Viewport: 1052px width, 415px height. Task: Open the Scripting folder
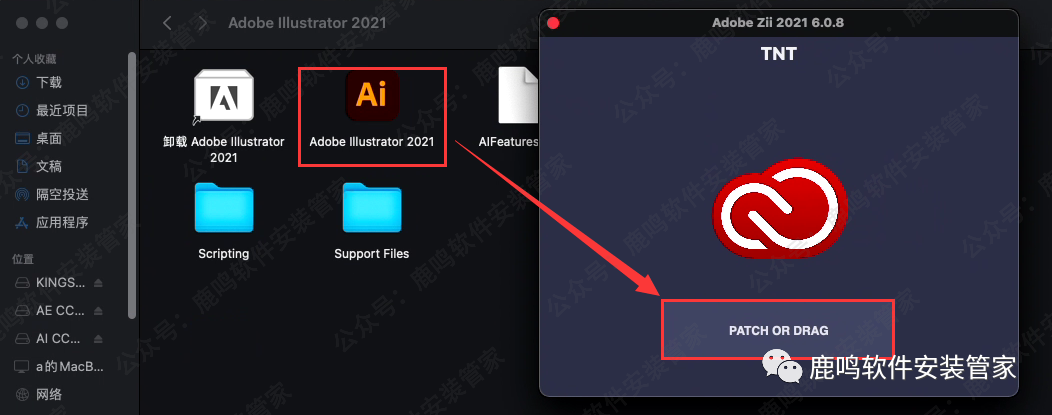(223, 207)
